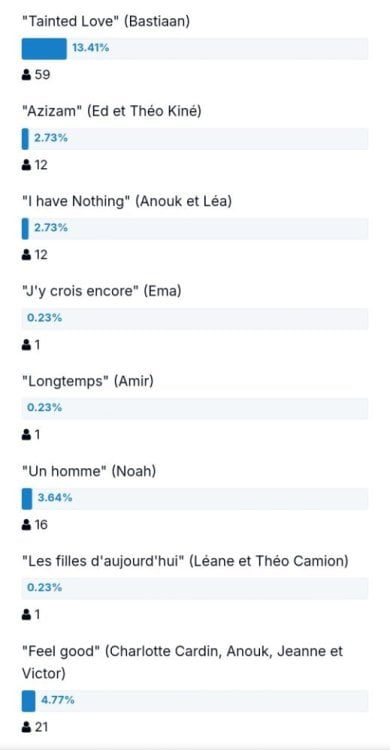Click the 2.73% bar under Azizam

tap(195, 139)
